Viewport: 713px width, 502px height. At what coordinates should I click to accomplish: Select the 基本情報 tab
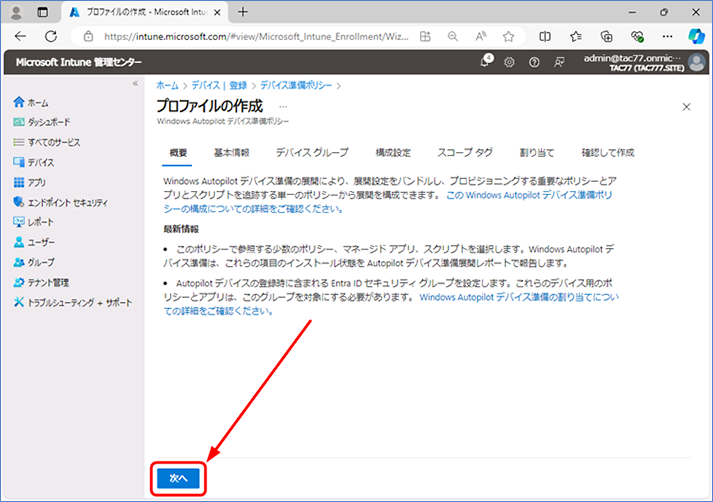tap(231, 153)
